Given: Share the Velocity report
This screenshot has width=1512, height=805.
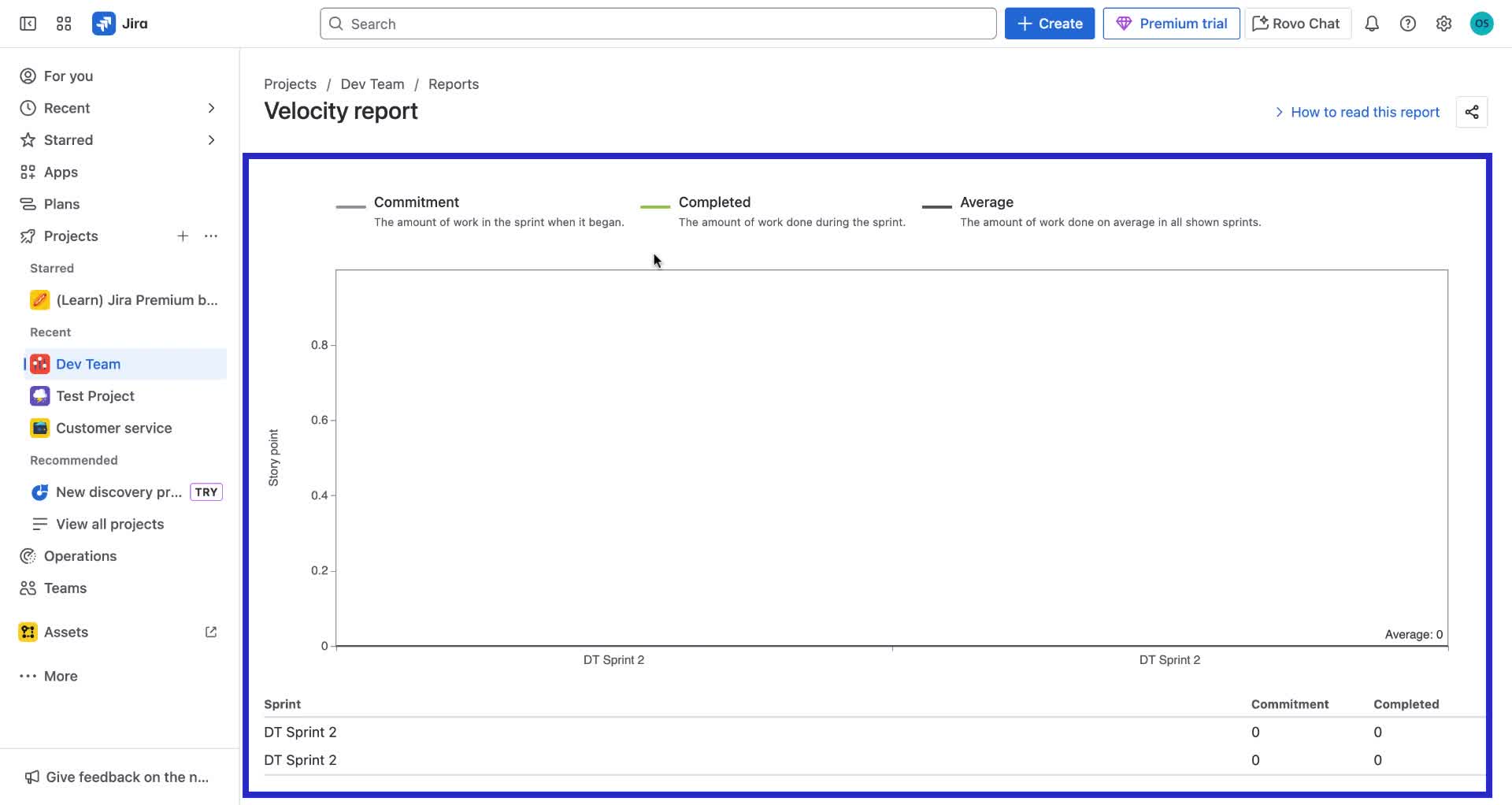Looking at the screenshot, I should pos(1472,112).
